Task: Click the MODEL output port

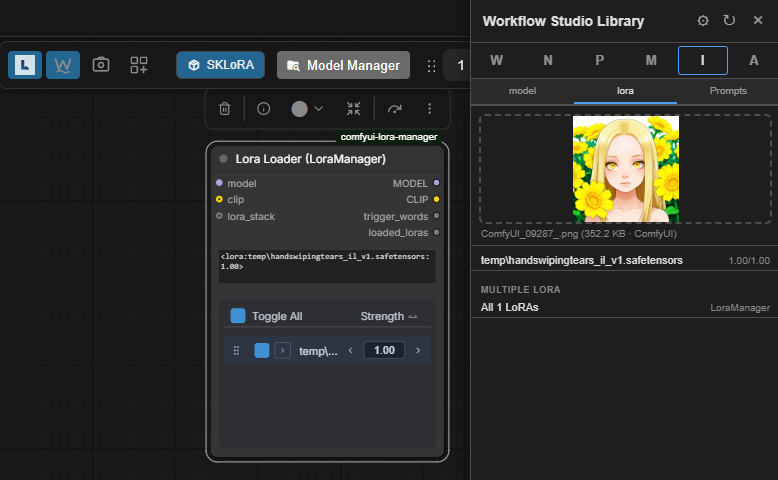Action: click(437, 183)
